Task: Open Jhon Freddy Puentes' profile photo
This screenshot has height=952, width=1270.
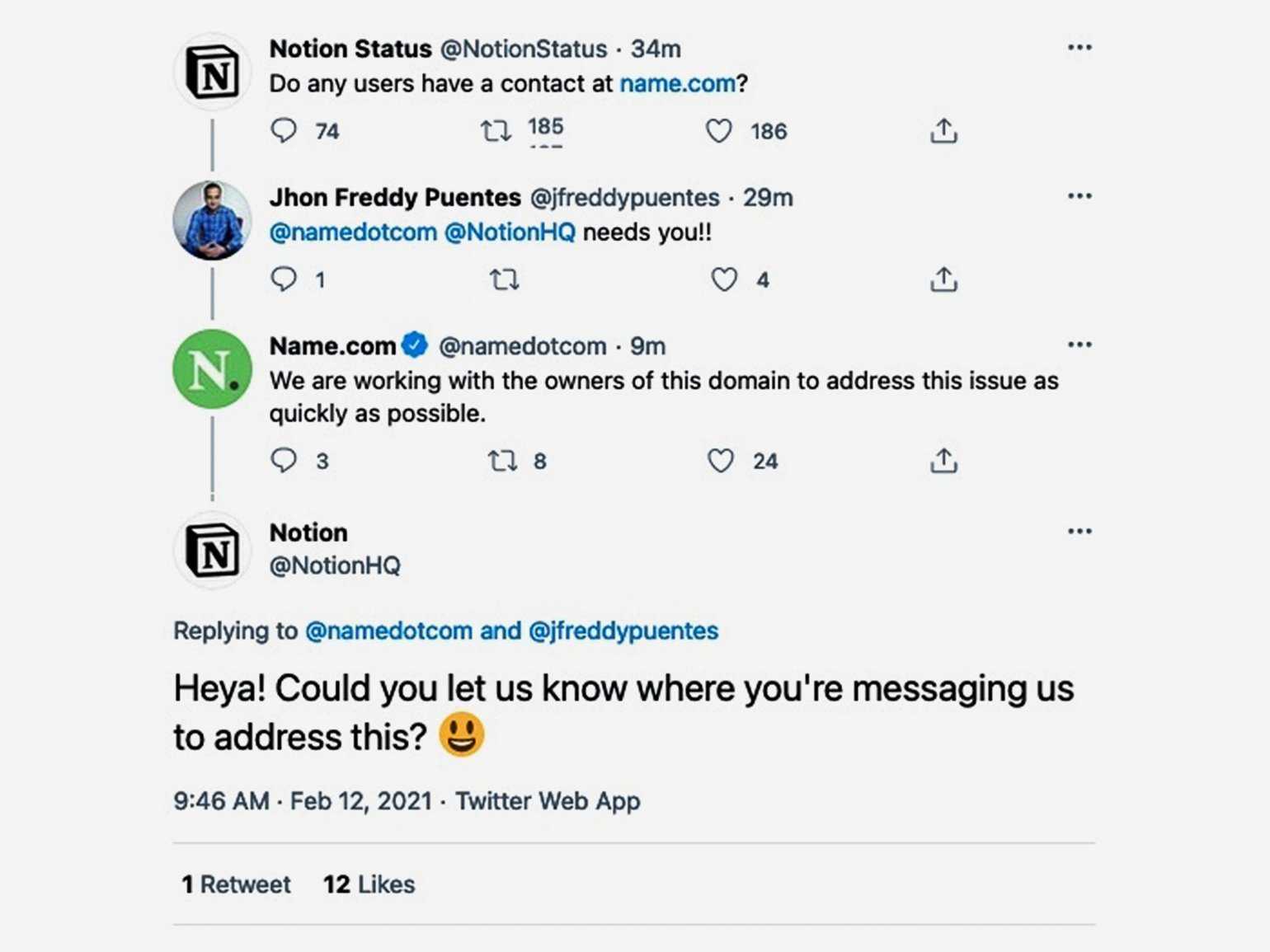Action: tap(212, 220)
